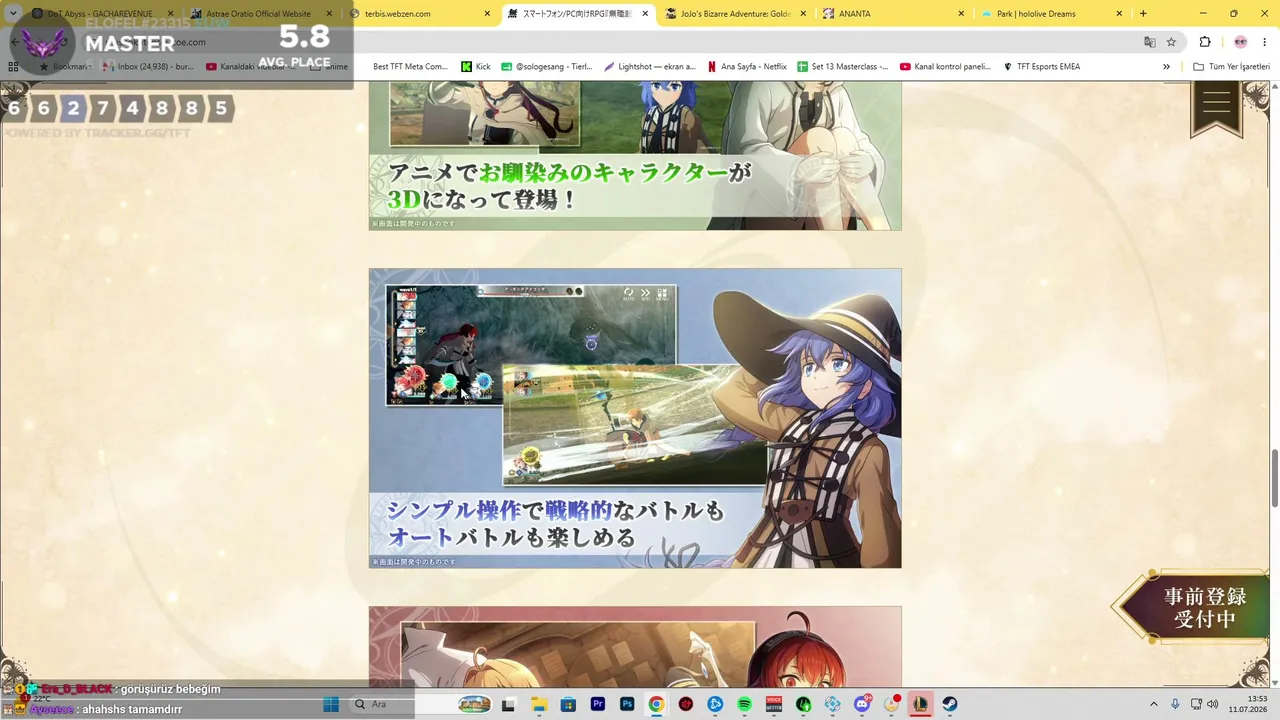Launch Adobe Photoshop from the taskbar
This screenshot has width=1280, height=720.
627,704
